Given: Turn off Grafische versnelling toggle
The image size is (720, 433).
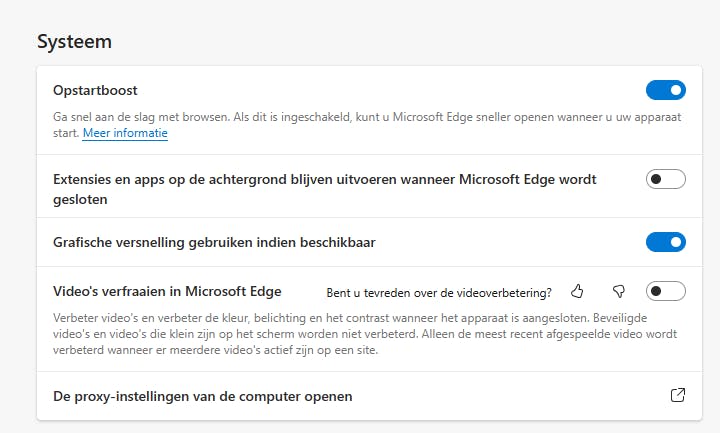Looking at the screenshot, I should (665, 242).
